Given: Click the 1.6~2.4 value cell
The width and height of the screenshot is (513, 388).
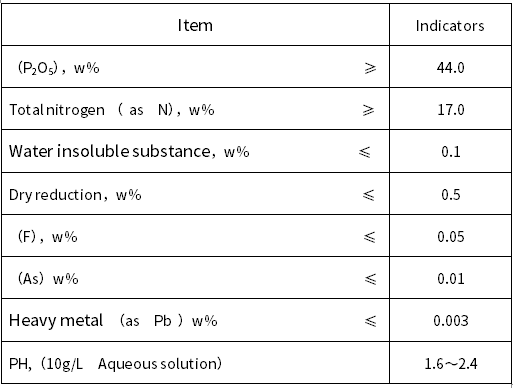Looking at the screenshot, I should coord(451,363).
